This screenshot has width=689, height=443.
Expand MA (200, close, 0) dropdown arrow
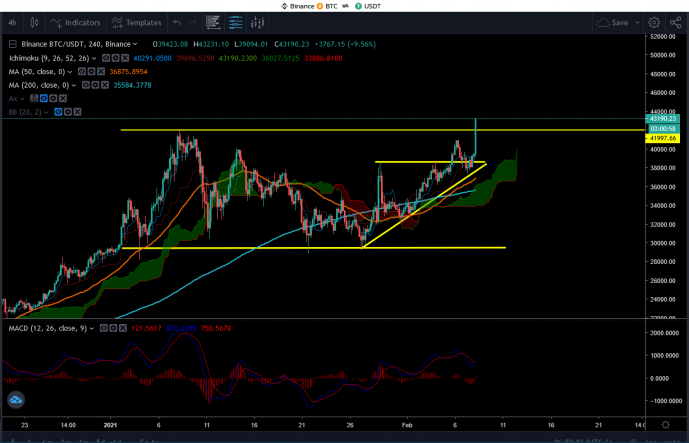click(74, 85)
